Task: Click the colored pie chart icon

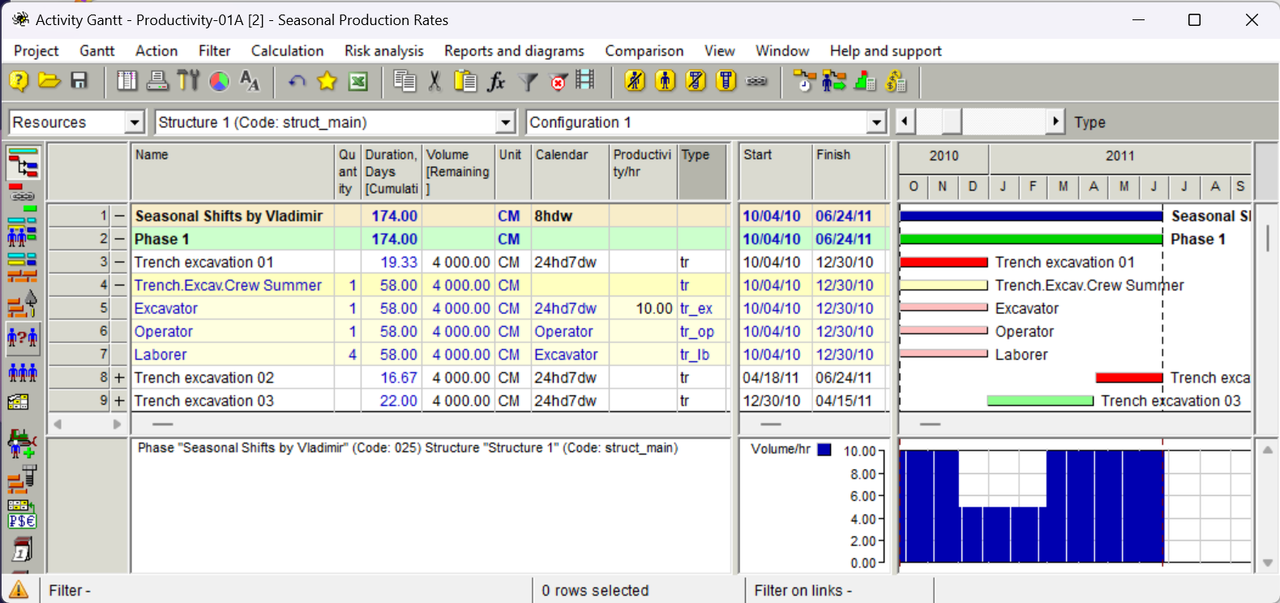Action: click(x=219, y=82)
